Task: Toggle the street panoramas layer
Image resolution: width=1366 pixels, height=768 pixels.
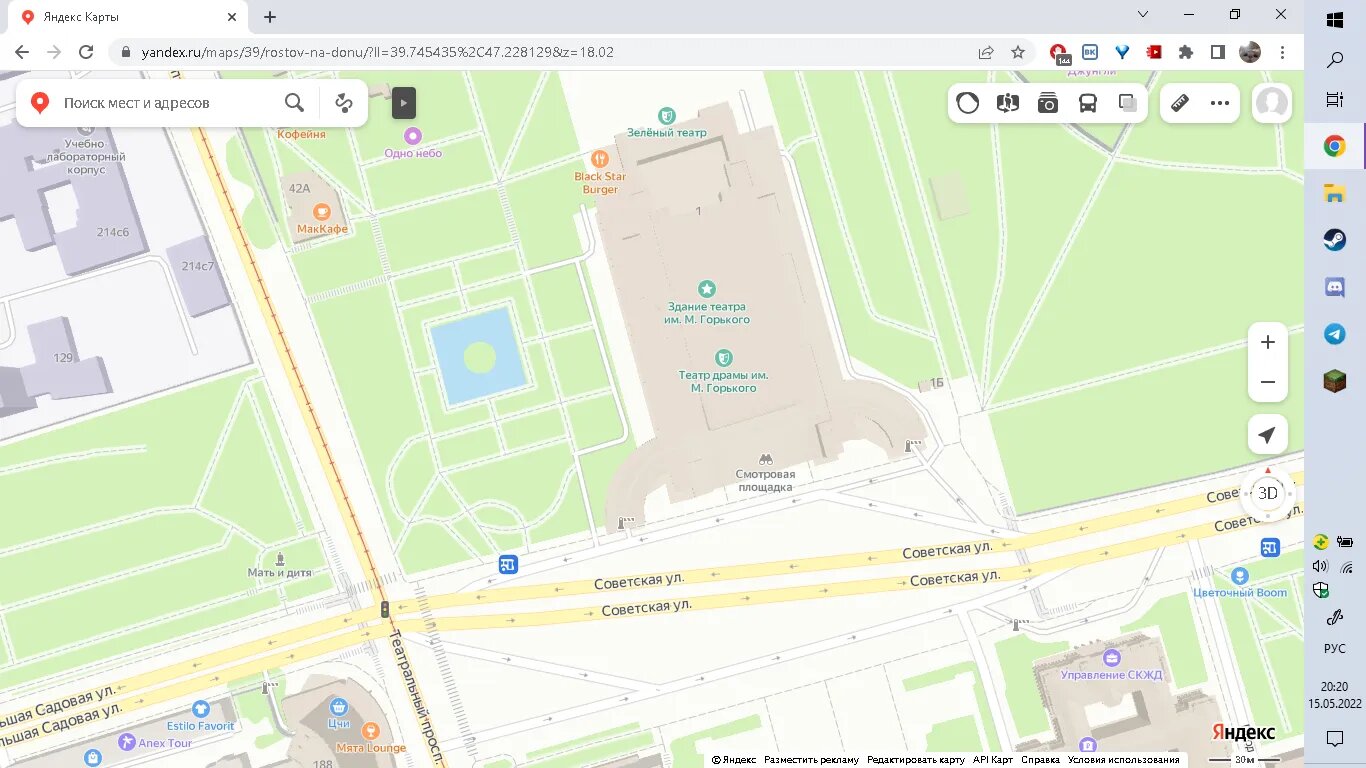Action: 1008,102
